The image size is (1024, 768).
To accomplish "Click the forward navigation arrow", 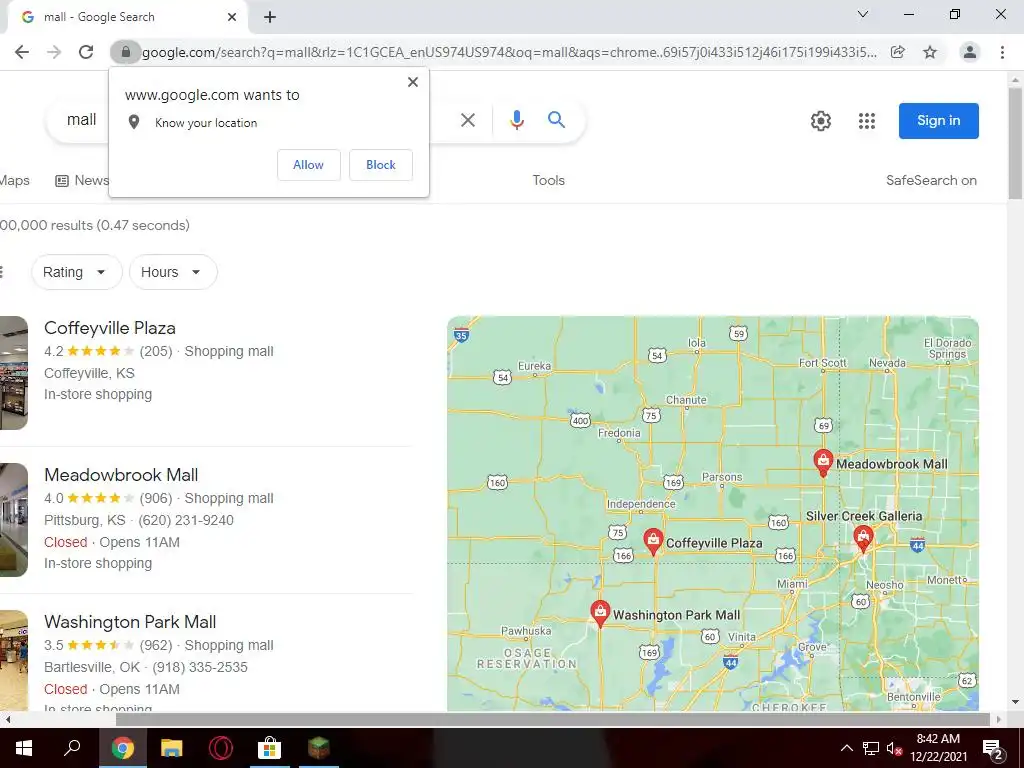I will click(54, 52).
